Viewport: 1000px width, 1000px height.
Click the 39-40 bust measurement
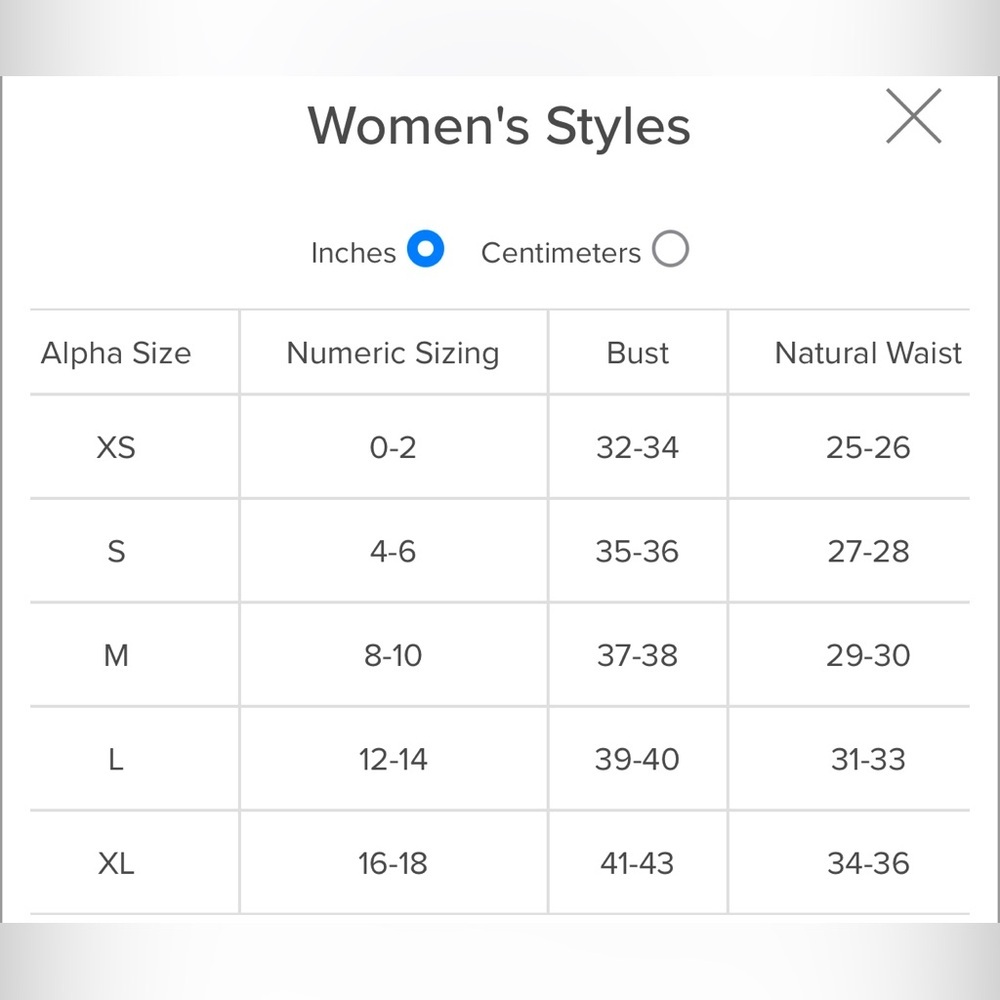point(637,759)
